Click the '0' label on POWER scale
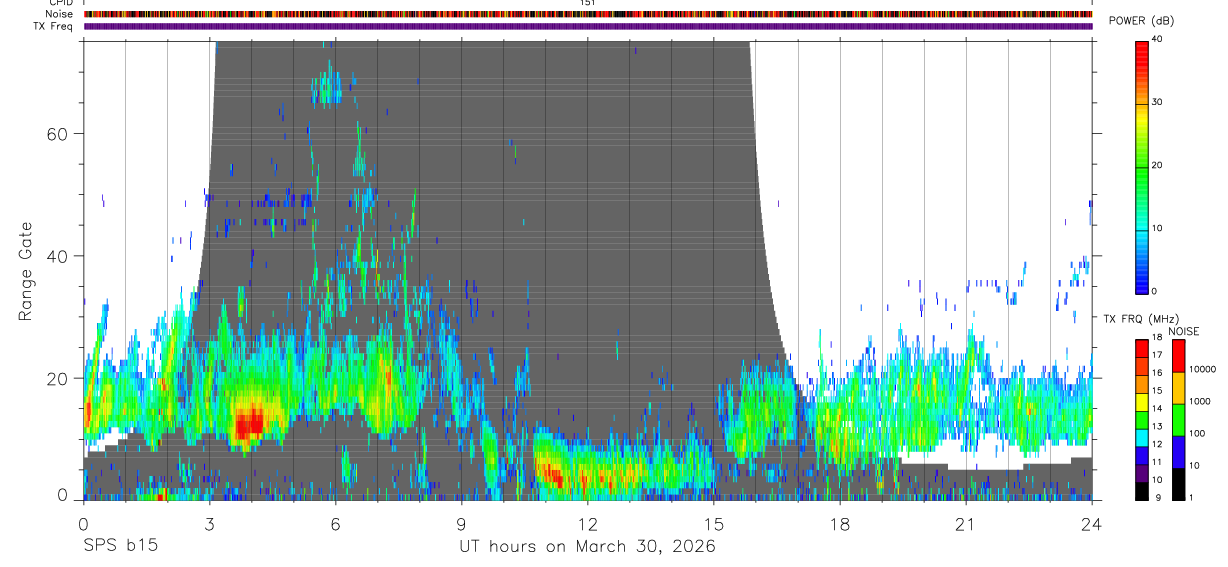Viewport: 1228px width, 567px height. 1154,291
